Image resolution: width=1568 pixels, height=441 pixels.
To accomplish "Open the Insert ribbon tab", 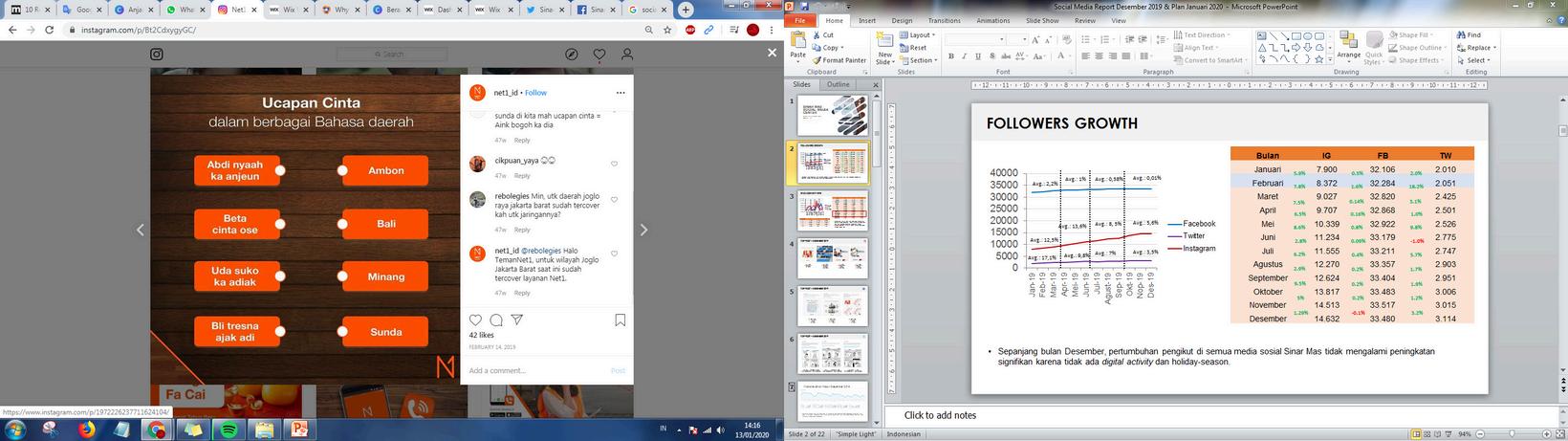I will tap(867, 20).
